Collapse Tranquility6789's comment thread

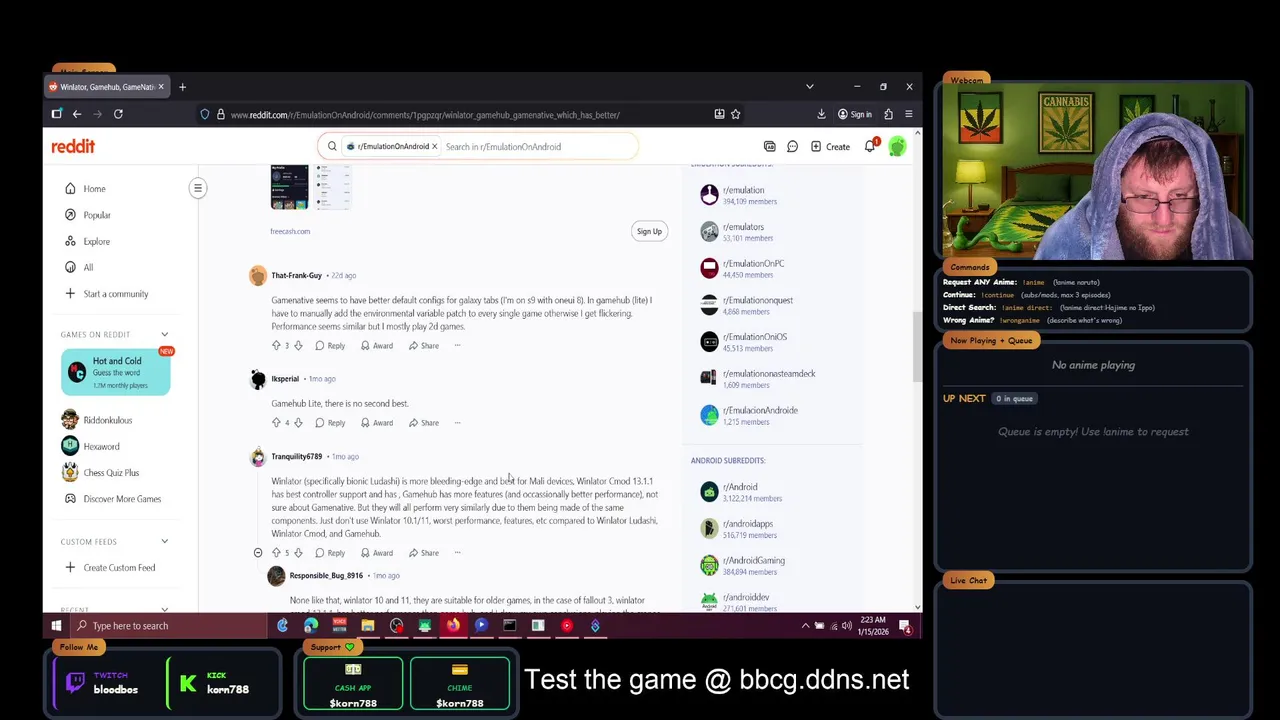coord(258,553)
